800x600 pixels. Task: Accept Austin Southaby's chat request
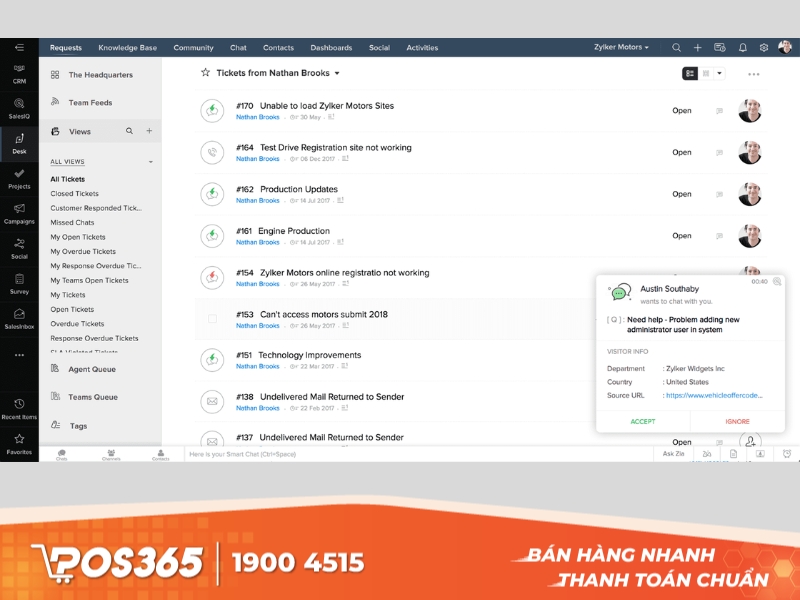tap(644, 421)
